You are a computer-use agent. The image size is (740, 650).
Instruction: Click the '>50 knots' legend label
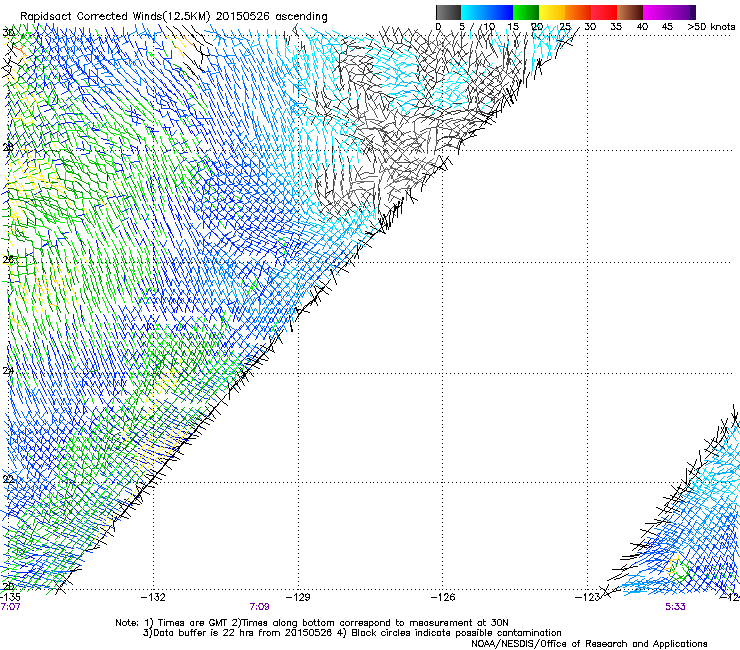pos(711,26)
